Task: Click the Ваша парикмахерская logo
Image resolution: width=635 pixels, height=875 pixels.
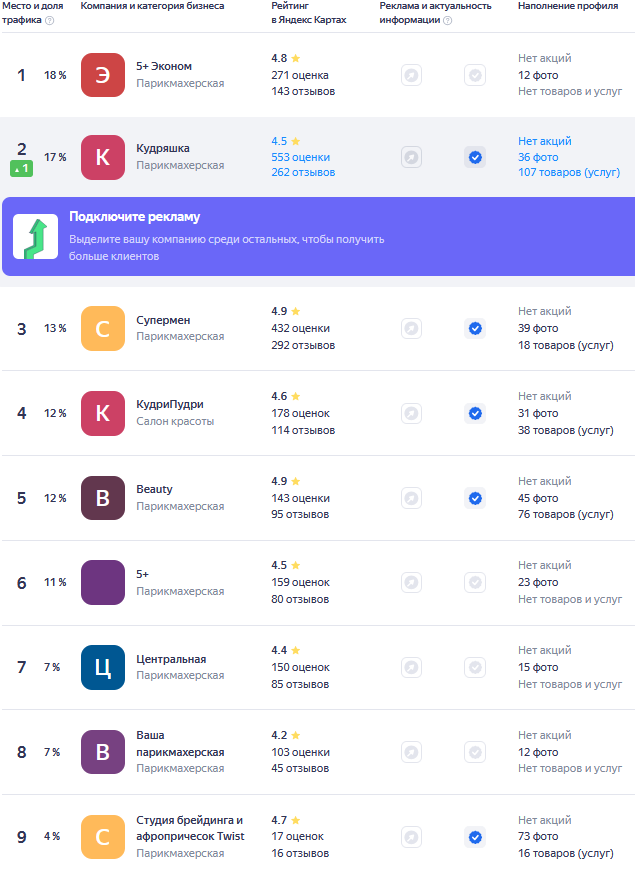Action: click(103, 752)
